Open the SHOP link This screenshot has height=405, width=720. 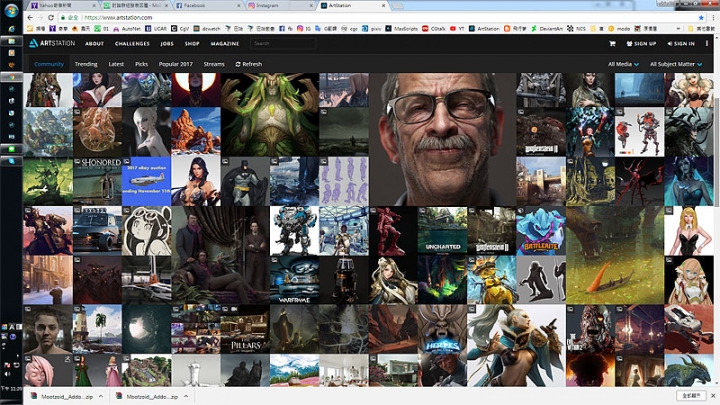pyautogui.click(x=192, y=44)
